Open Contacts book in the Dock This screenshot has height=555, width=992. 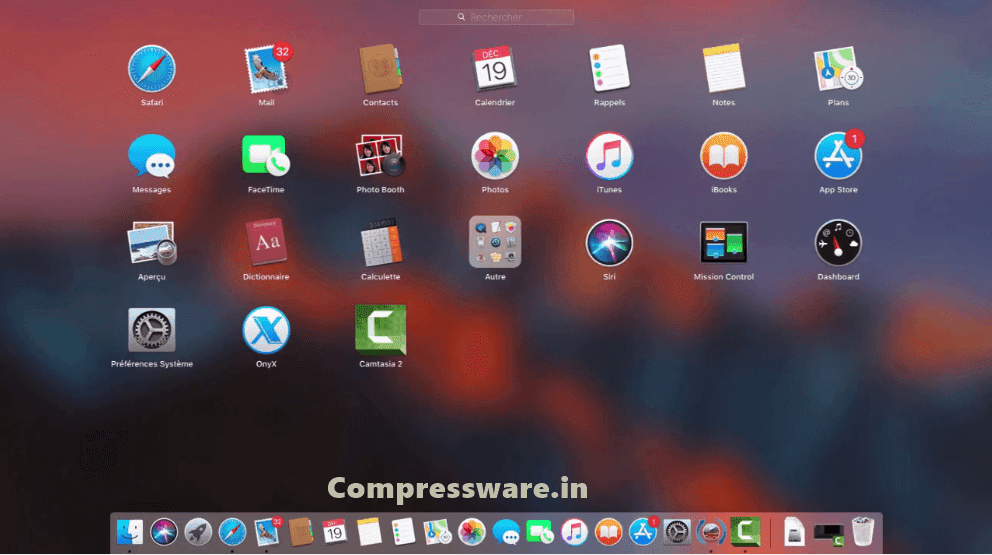(301, 532)
